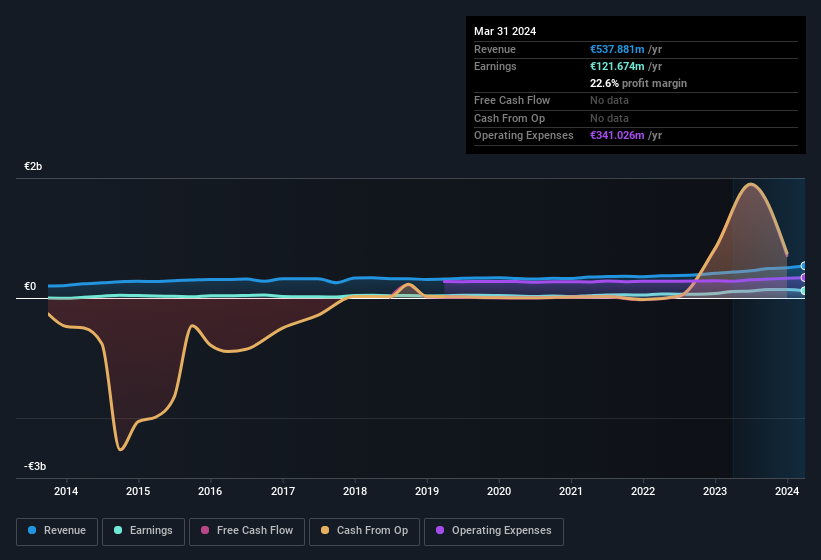Viewport: 821px width, 560px height.
Task: Click the blue Revenue endpoint marker on chart
Action: 804,266
